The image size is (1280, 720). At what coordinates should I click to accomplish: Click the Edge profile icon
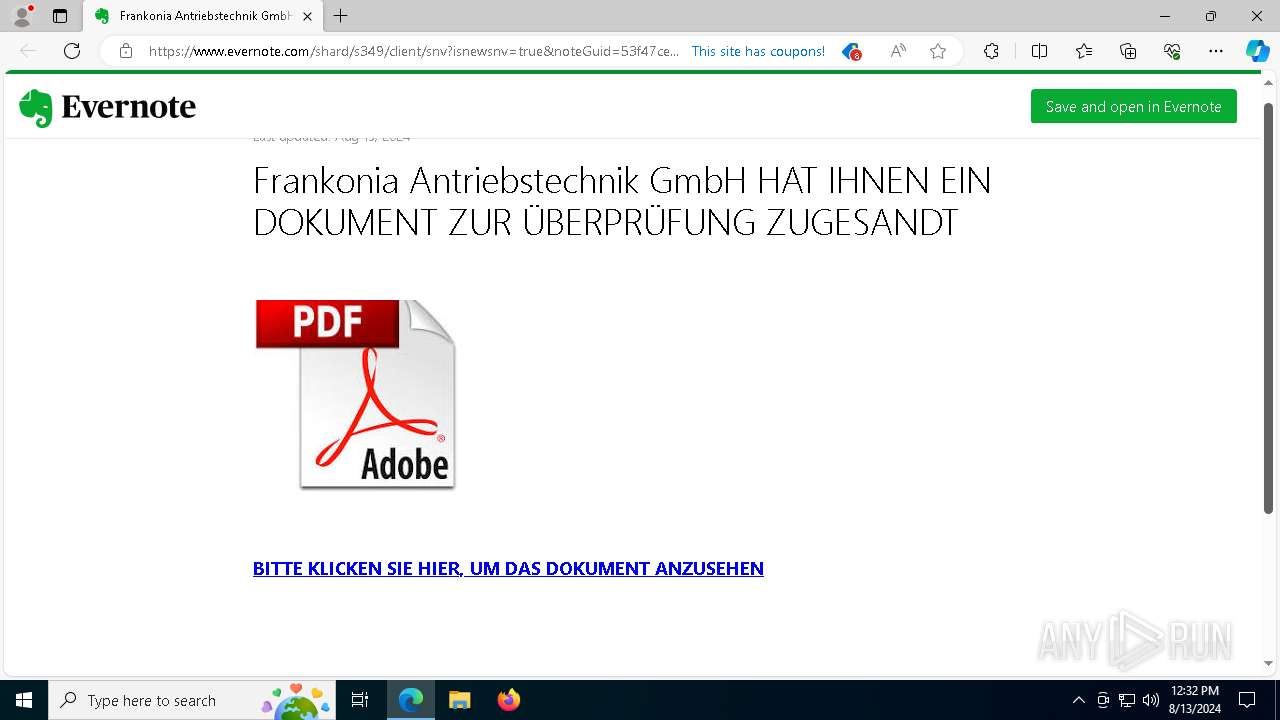22,16
